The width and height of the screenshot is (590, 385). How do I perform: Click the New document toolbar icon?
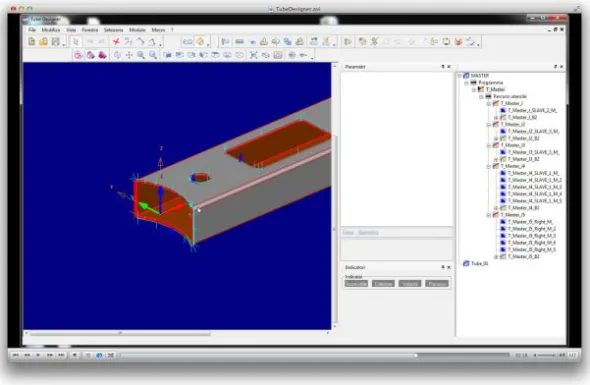[32, 41]
